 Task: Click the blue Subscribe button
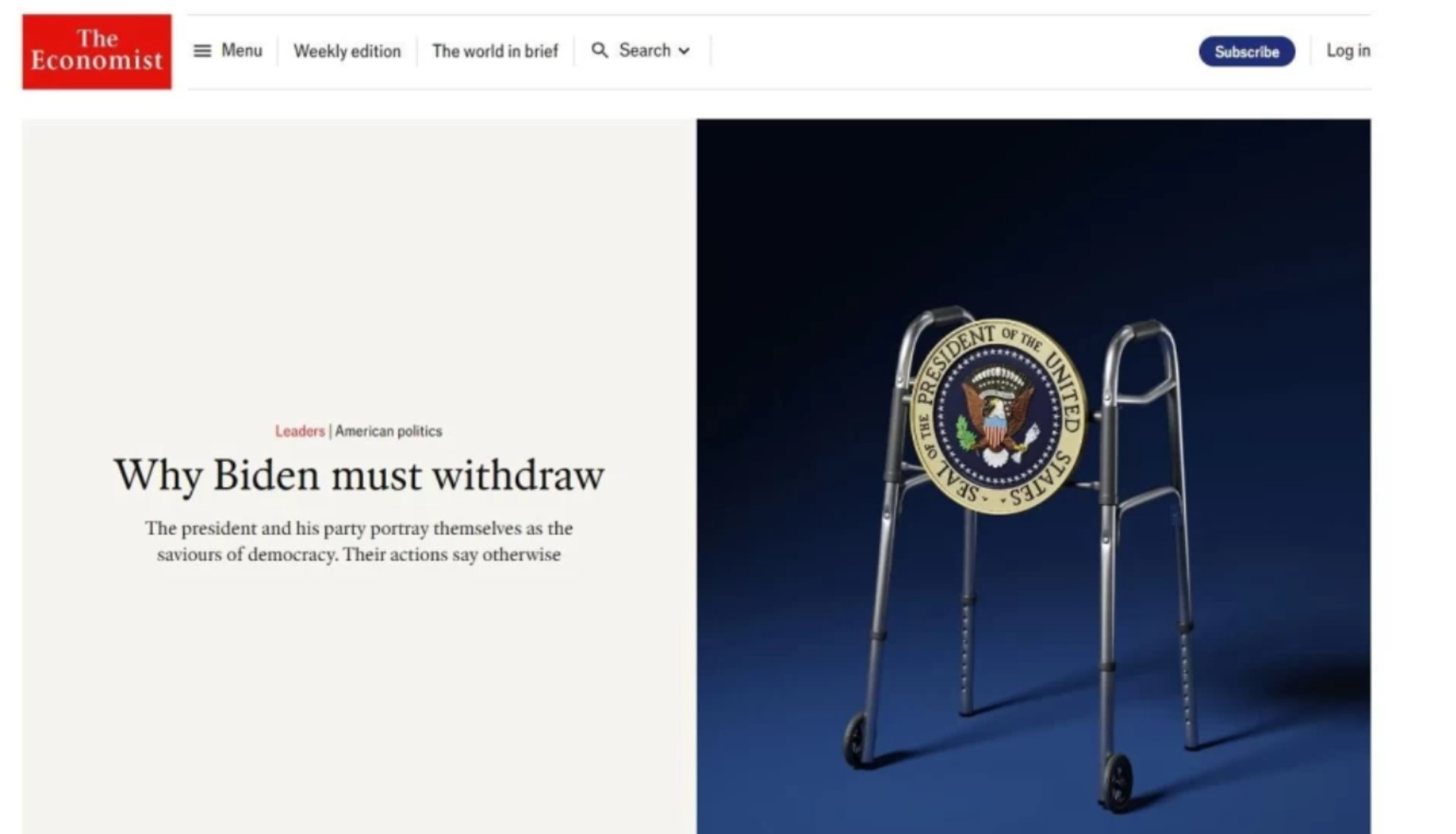click(1247, 52)
